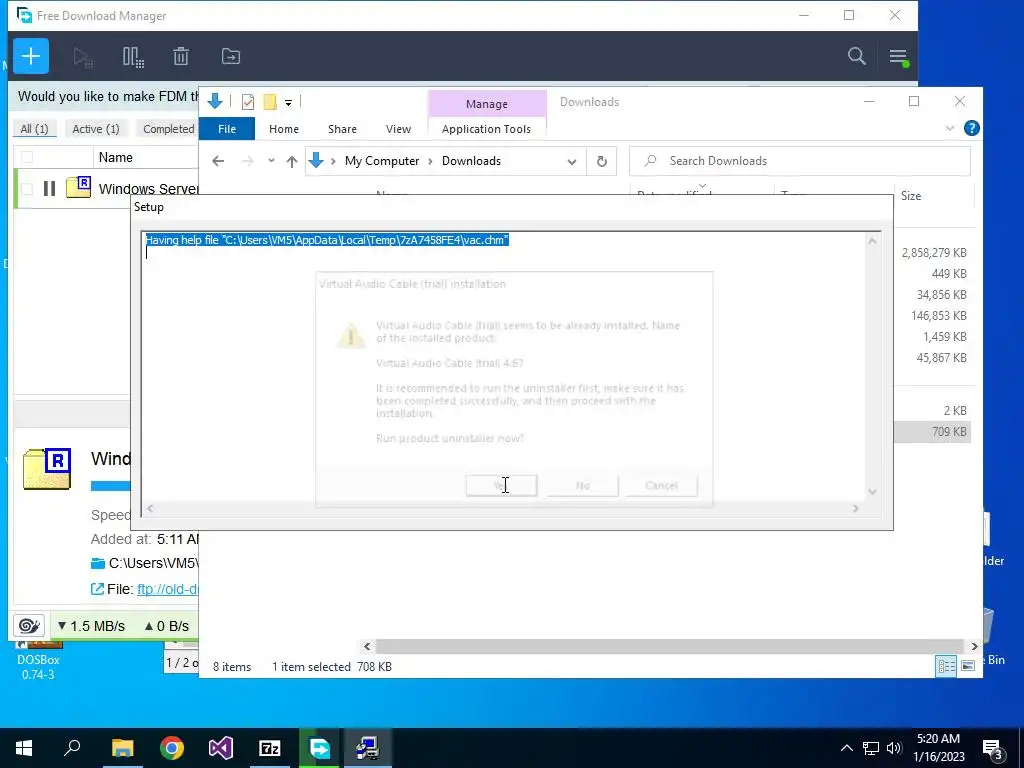Open Free Download Manager taskbar icon
The height and width of the screenshot is (768, 1024).
319,748
